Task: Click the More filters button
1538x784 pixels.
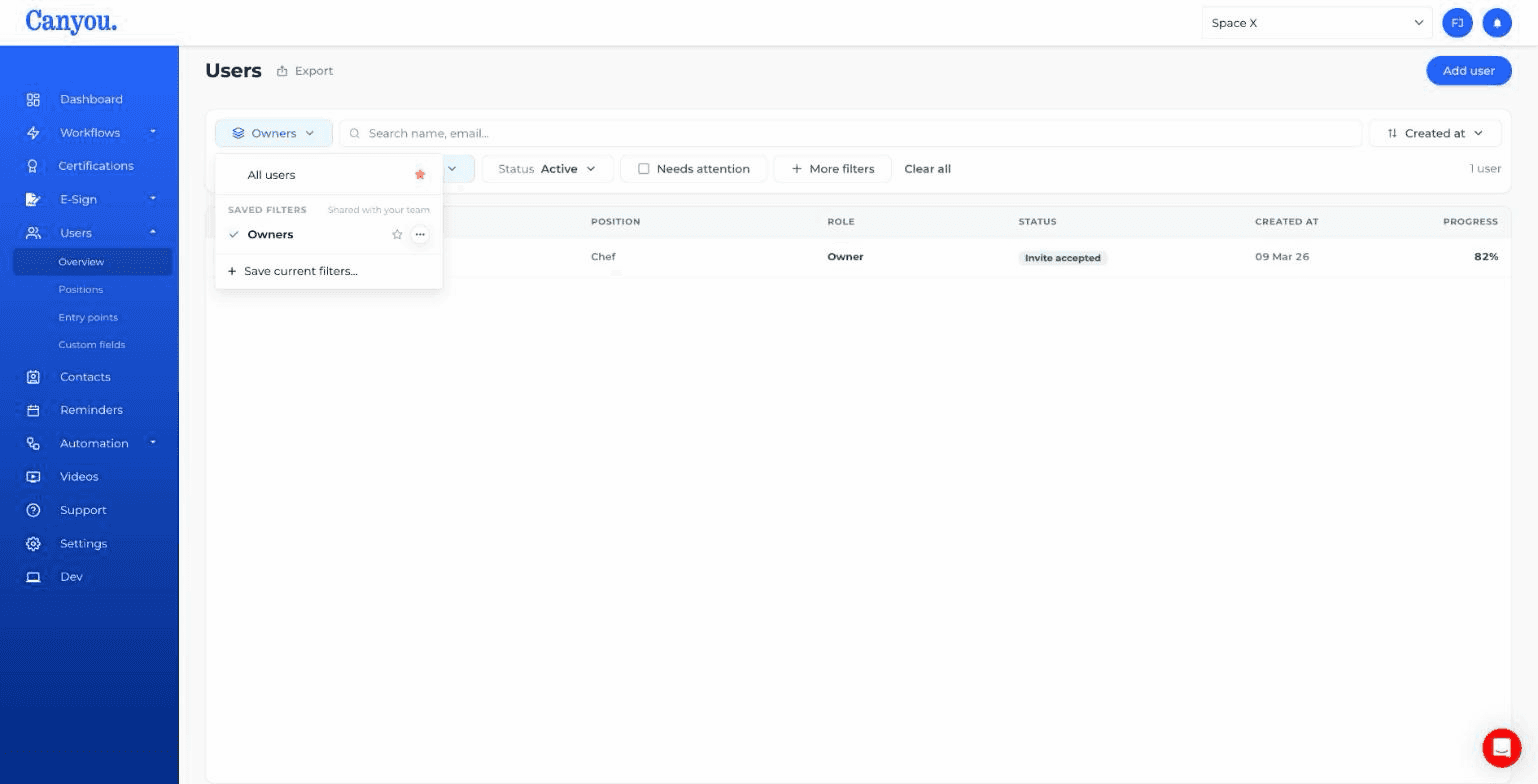Action: pyautogui.click(x=832, y=169)
